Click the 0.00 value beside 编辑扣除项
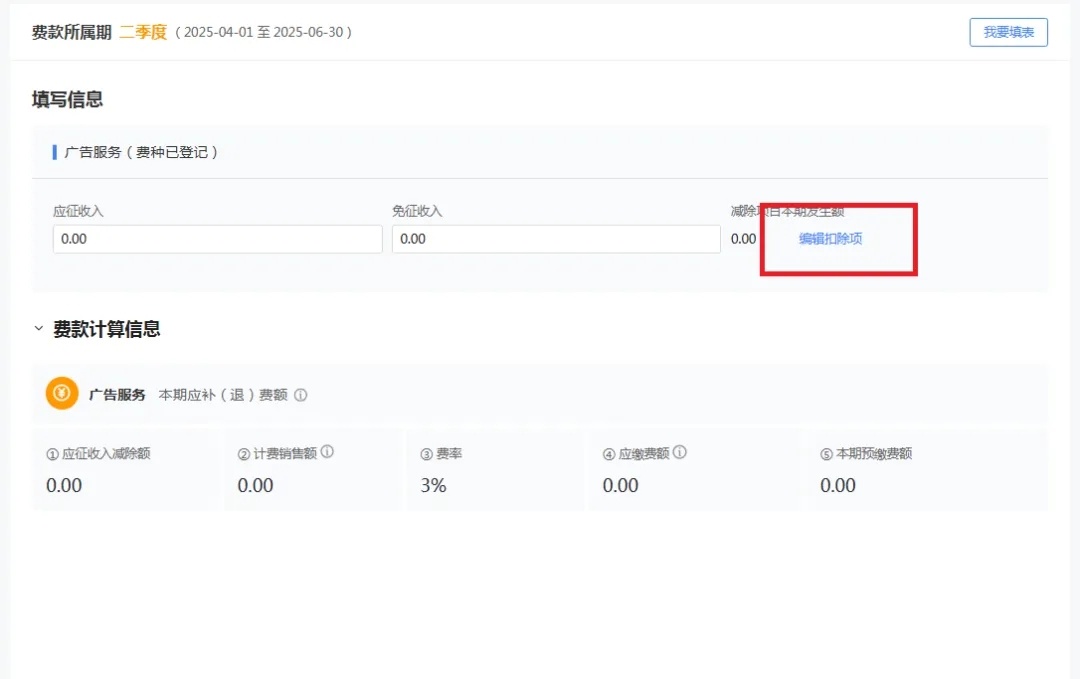 pos(743,239)
